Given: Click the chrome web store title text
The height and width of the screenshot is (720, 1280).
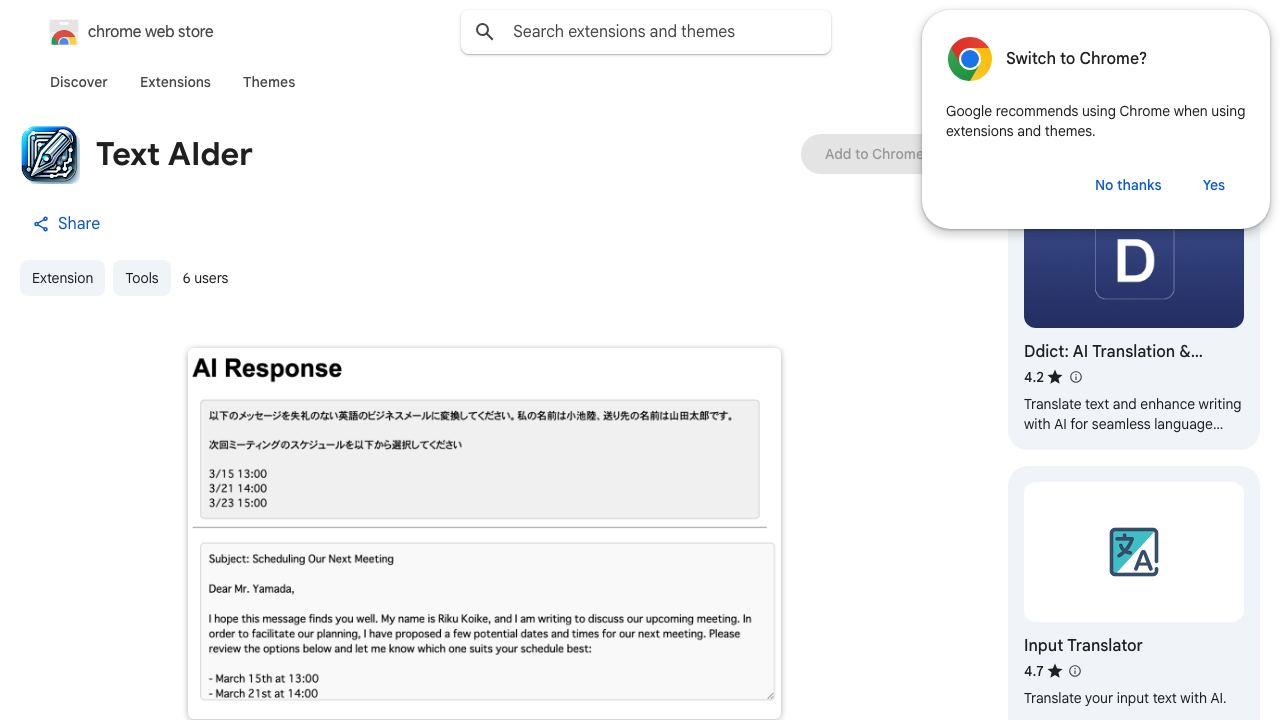Looking at the screenshot, I should coord(151,32).
